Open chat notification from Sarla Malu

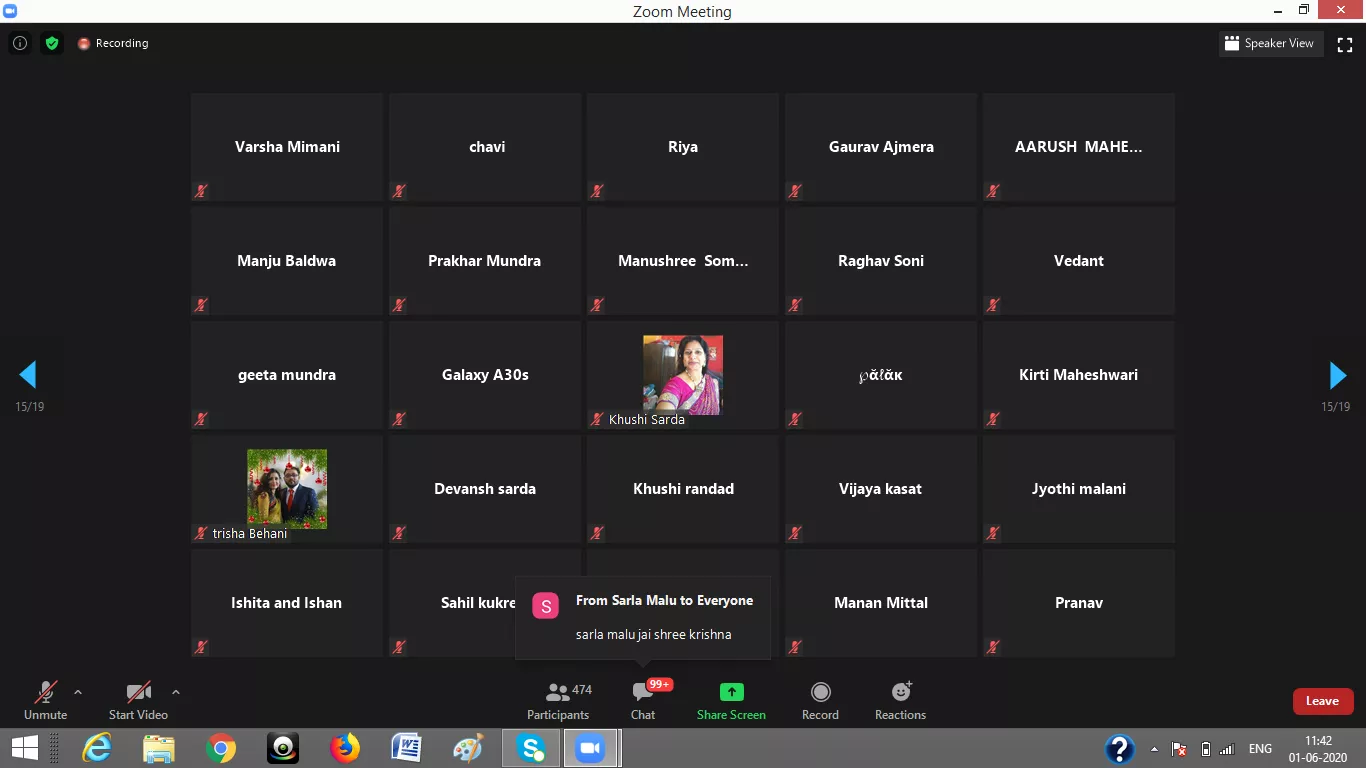click(643, 617)
